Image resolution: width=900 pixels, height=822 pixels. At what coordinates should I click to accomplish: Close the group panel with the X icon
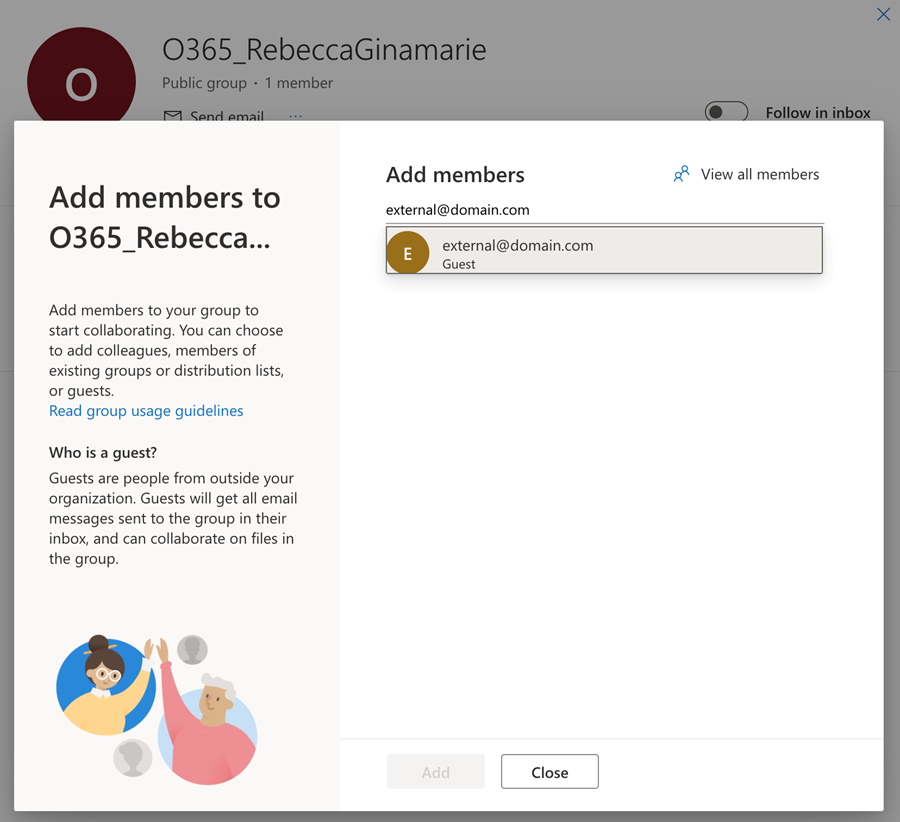click(883, 14)
